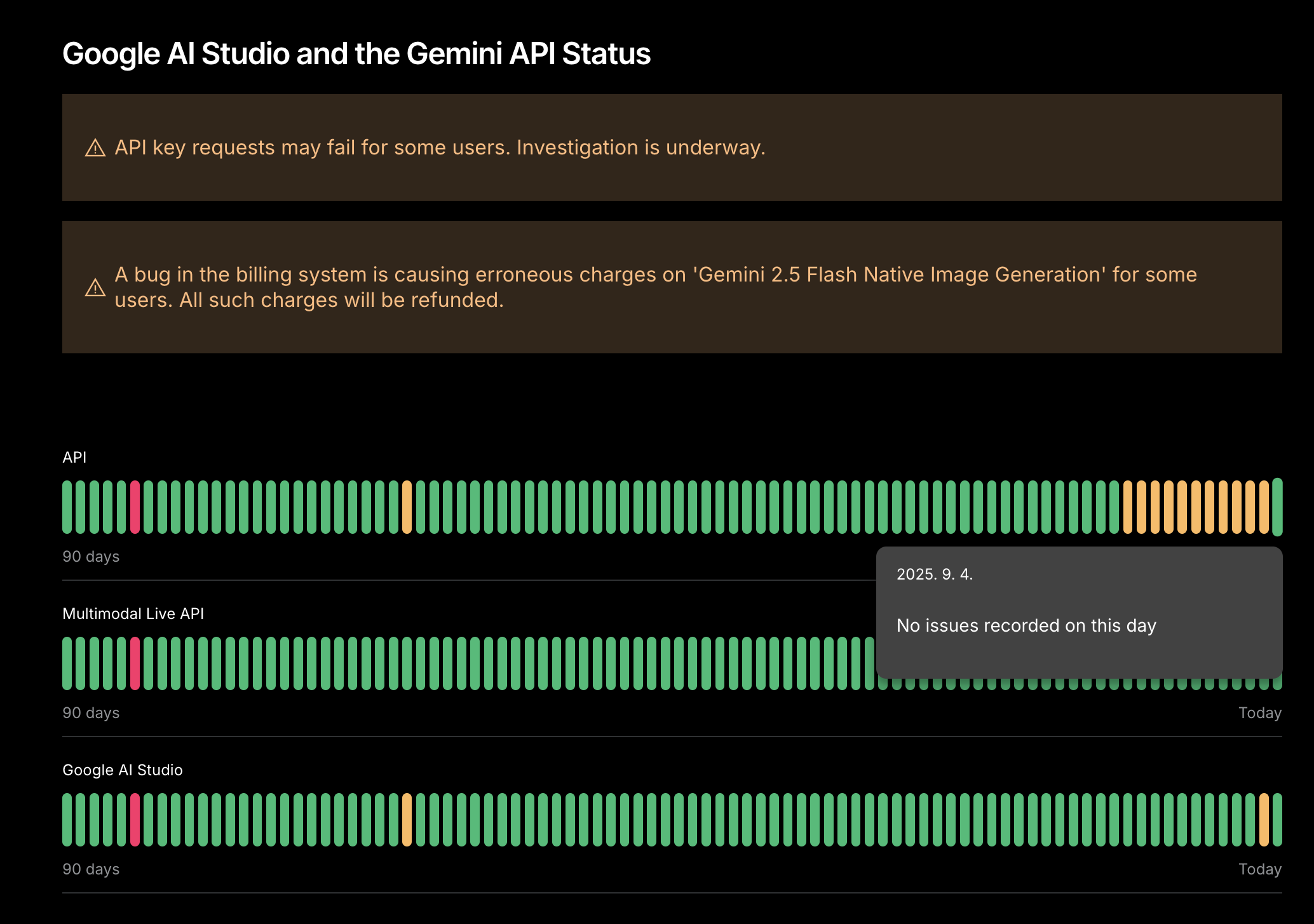Click yesterday's orange bar in Google AI Studio row

(x=1264, y=820)
